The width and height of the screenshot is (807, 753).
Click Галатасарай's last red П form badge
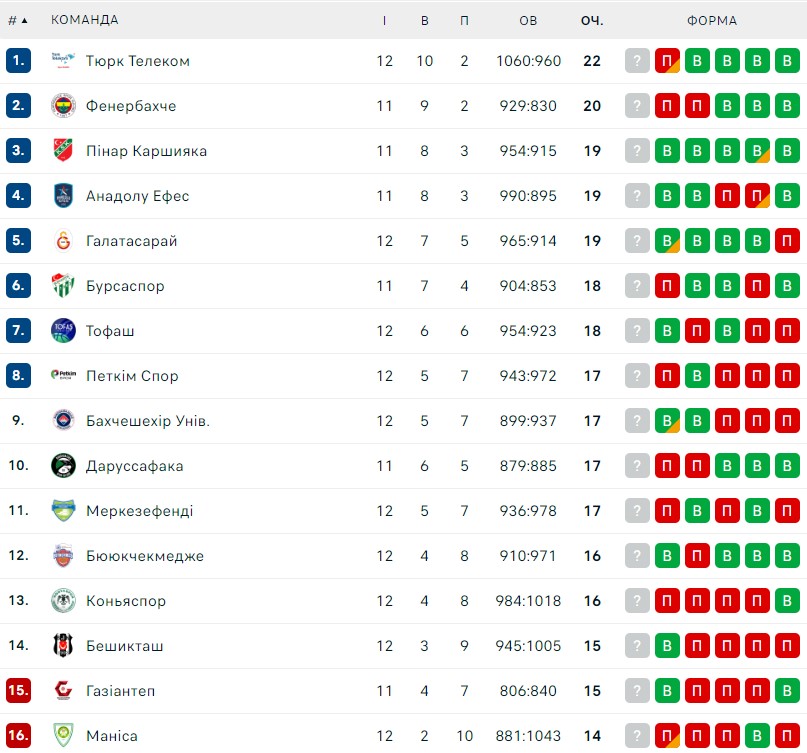(x=787, y=240)
